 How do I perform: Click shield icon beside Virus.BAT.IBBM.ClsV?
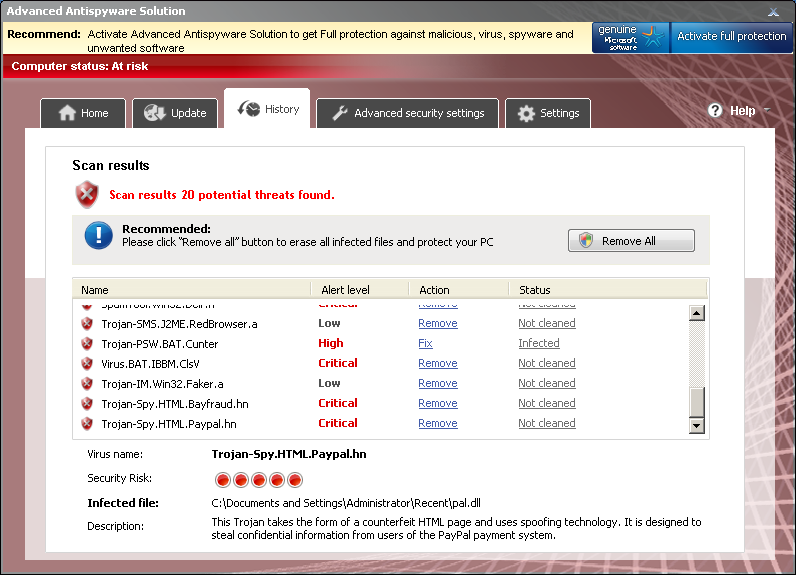[x=87, y=364]
